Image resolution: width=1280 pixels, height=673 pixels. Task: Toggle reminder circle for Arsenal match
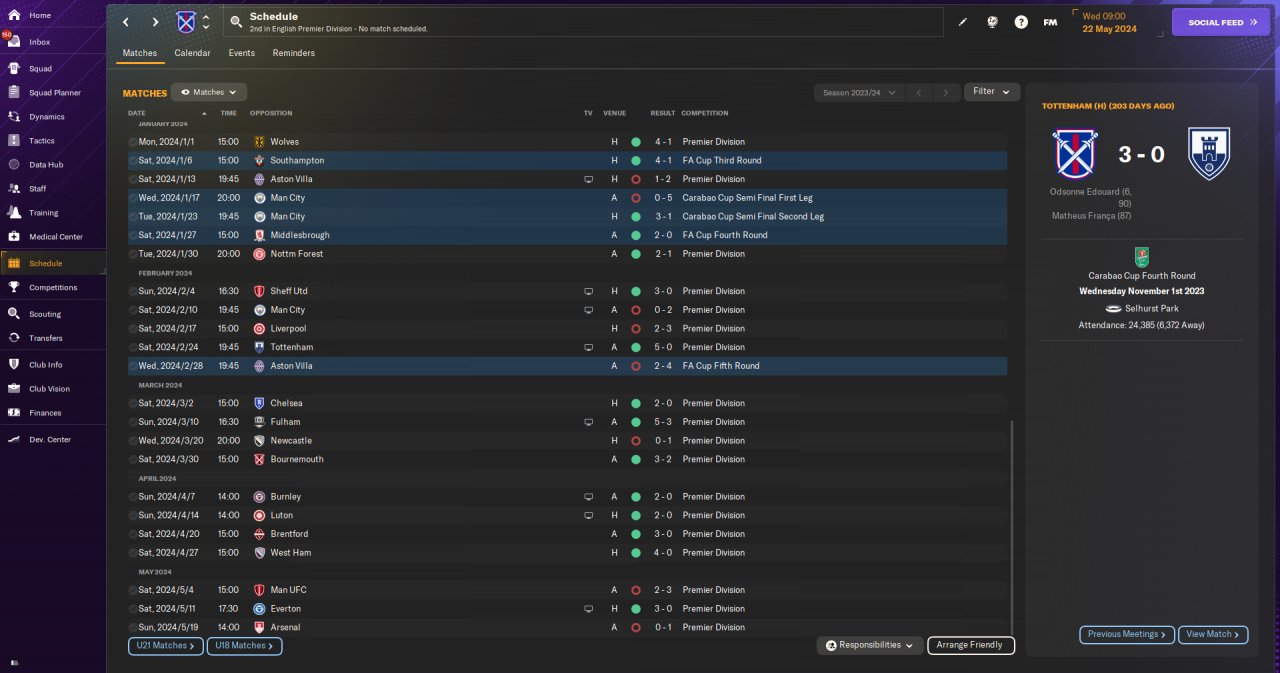tap(133, 628)
